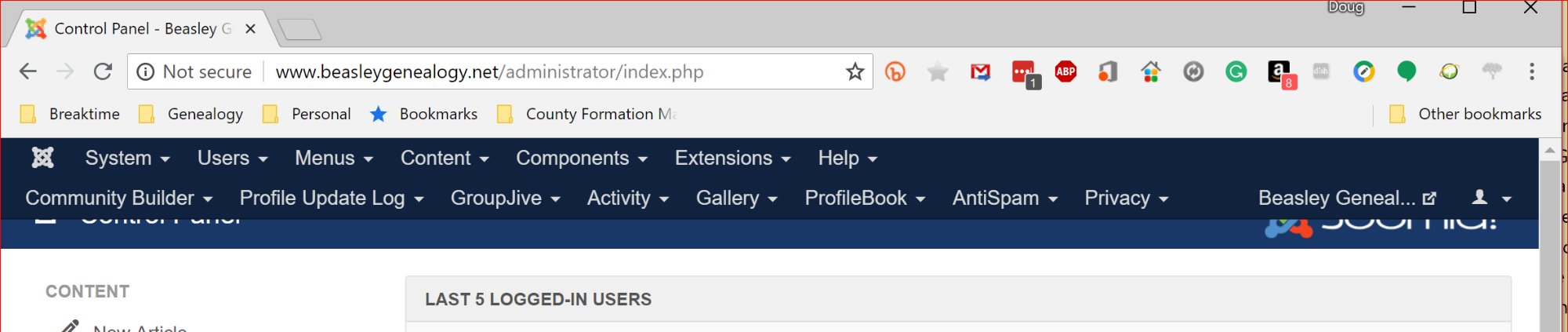Expand the System menu
This screenshot has height=332, width=1568.
pyautogui.click(x=128, y=158)
